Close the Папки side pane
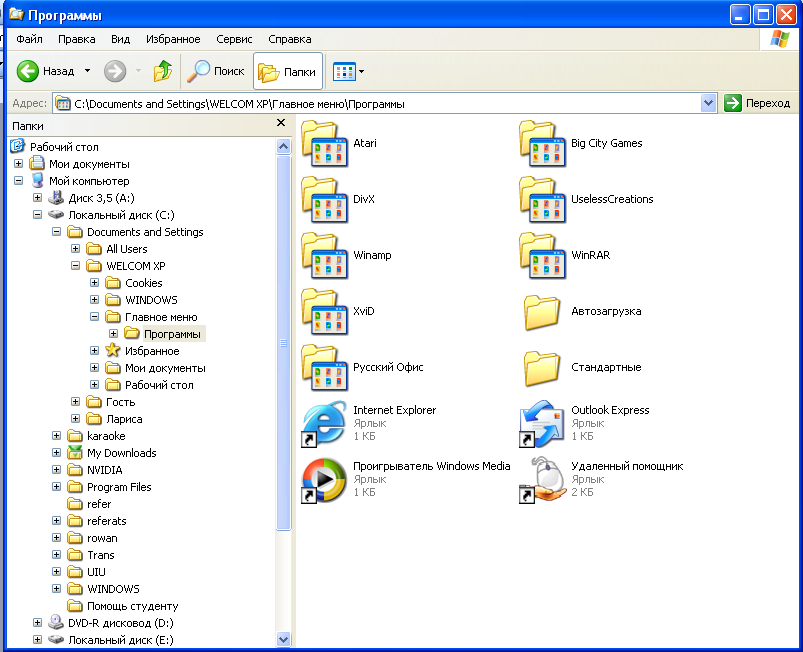Screen dimensions: 803x652 [281, 123]
